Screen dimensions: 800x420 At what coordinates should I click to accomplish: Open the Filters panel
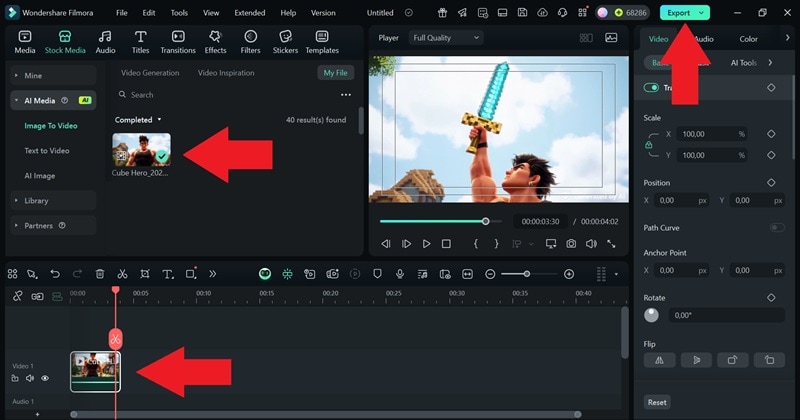click(x=250, y=42)
